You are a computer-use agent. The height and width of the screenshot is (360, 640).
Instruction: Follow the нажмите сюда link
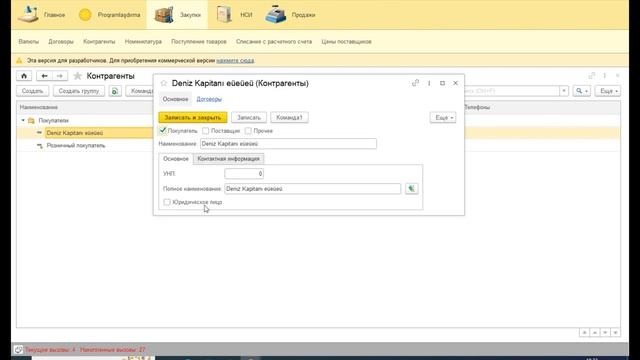click(235, 60)
